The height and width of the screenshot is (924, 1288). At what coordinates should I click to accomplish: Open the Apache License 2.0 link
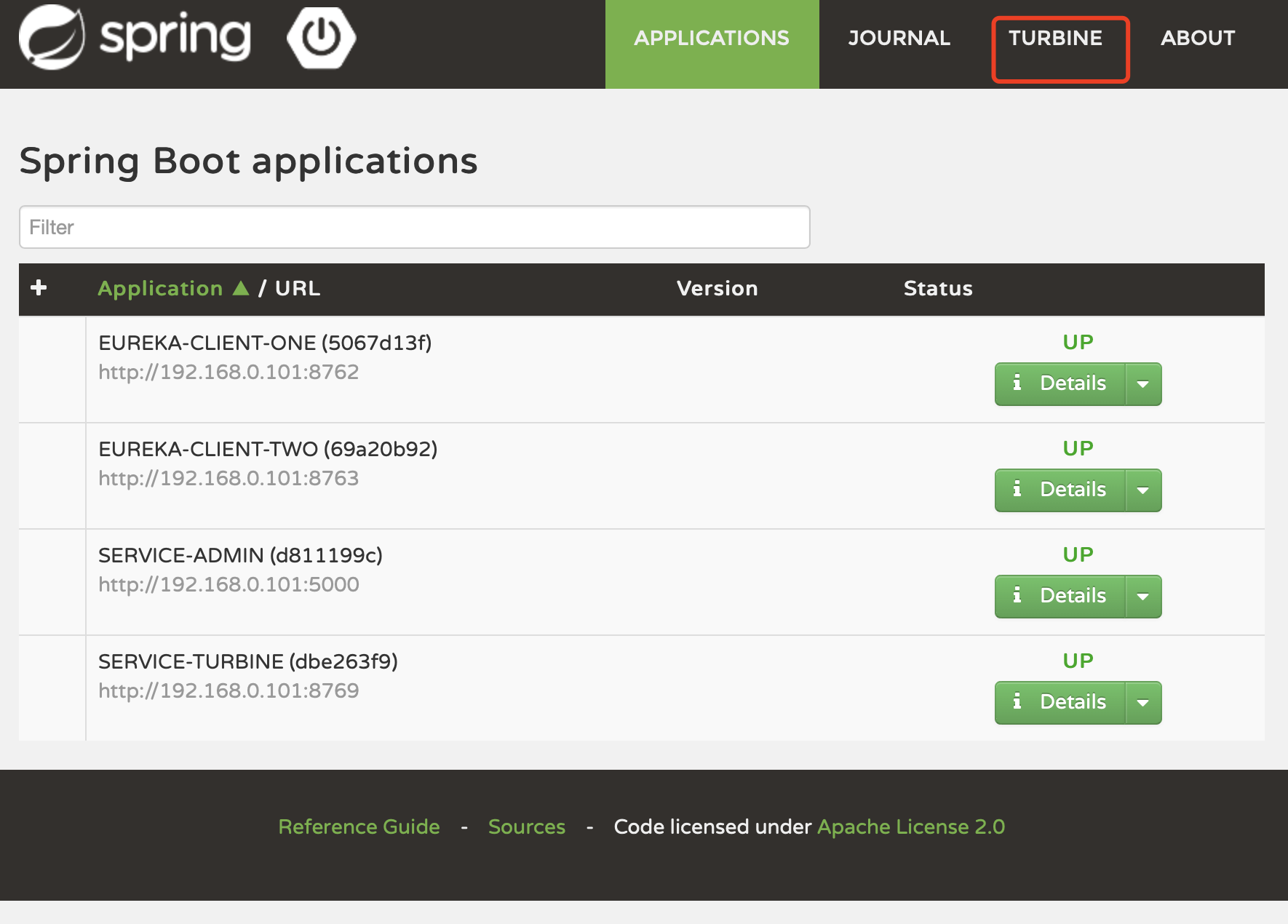coord(911,827)
